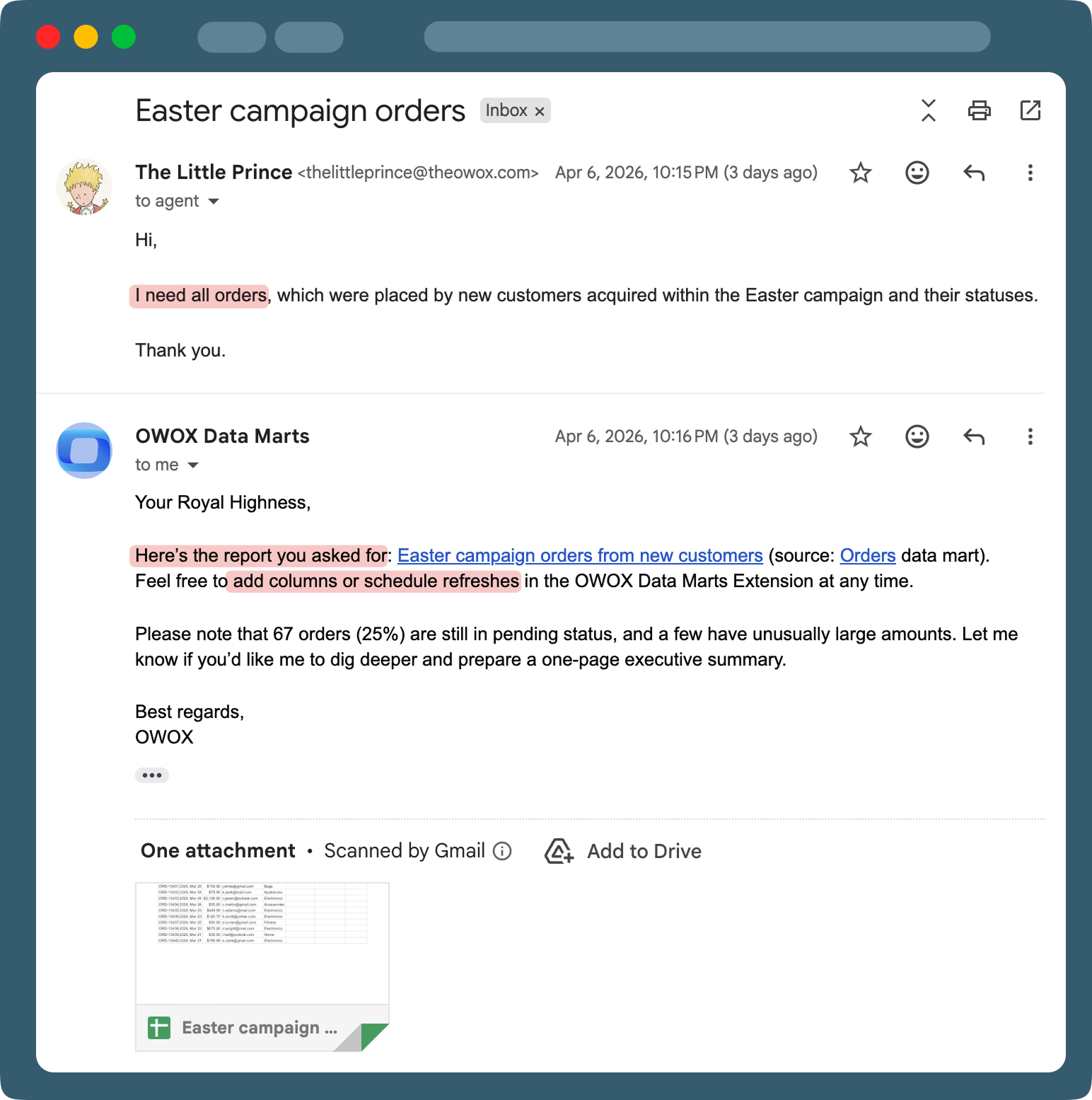Star the OWOX Data Marts message
This screenshot has width=1092, height=1100.
click(x=860, y=436)
